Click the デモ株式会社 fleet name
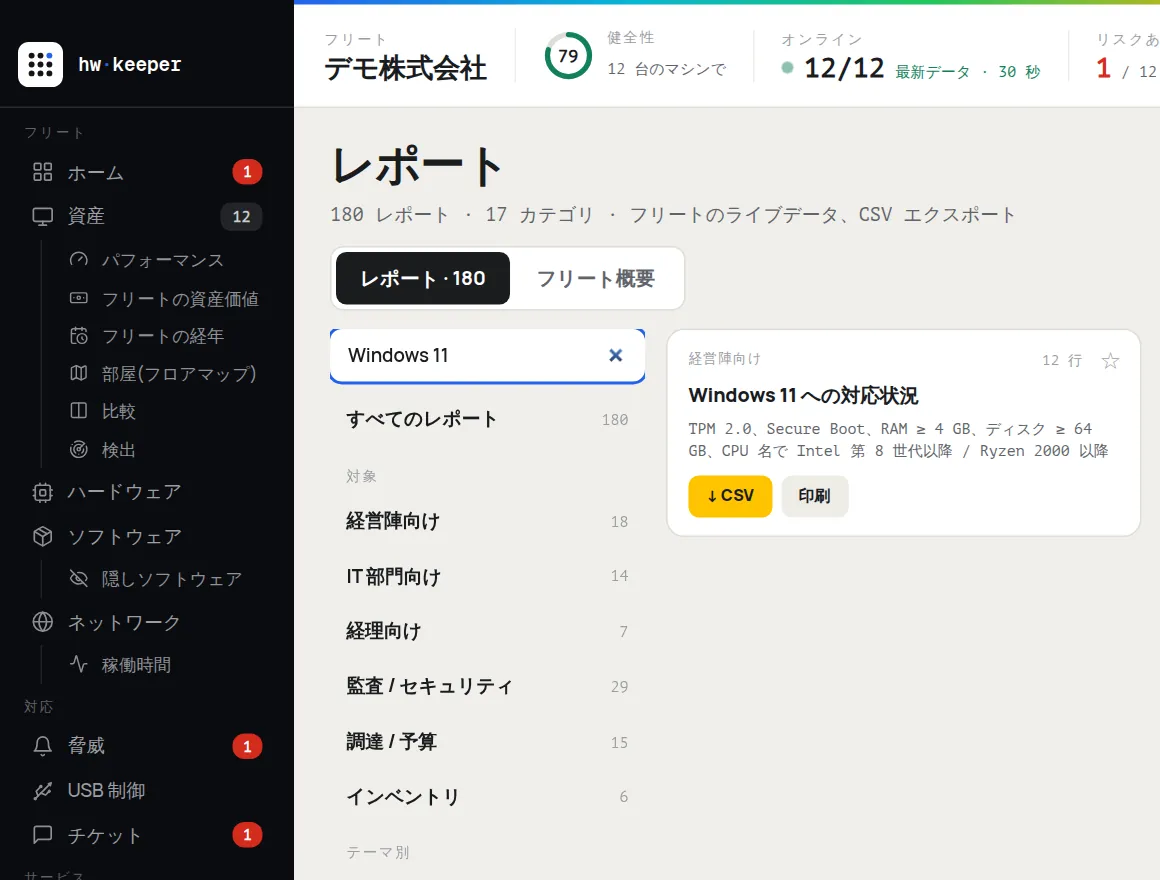This screenshot has width=1160, height=880. pos(405,69)
